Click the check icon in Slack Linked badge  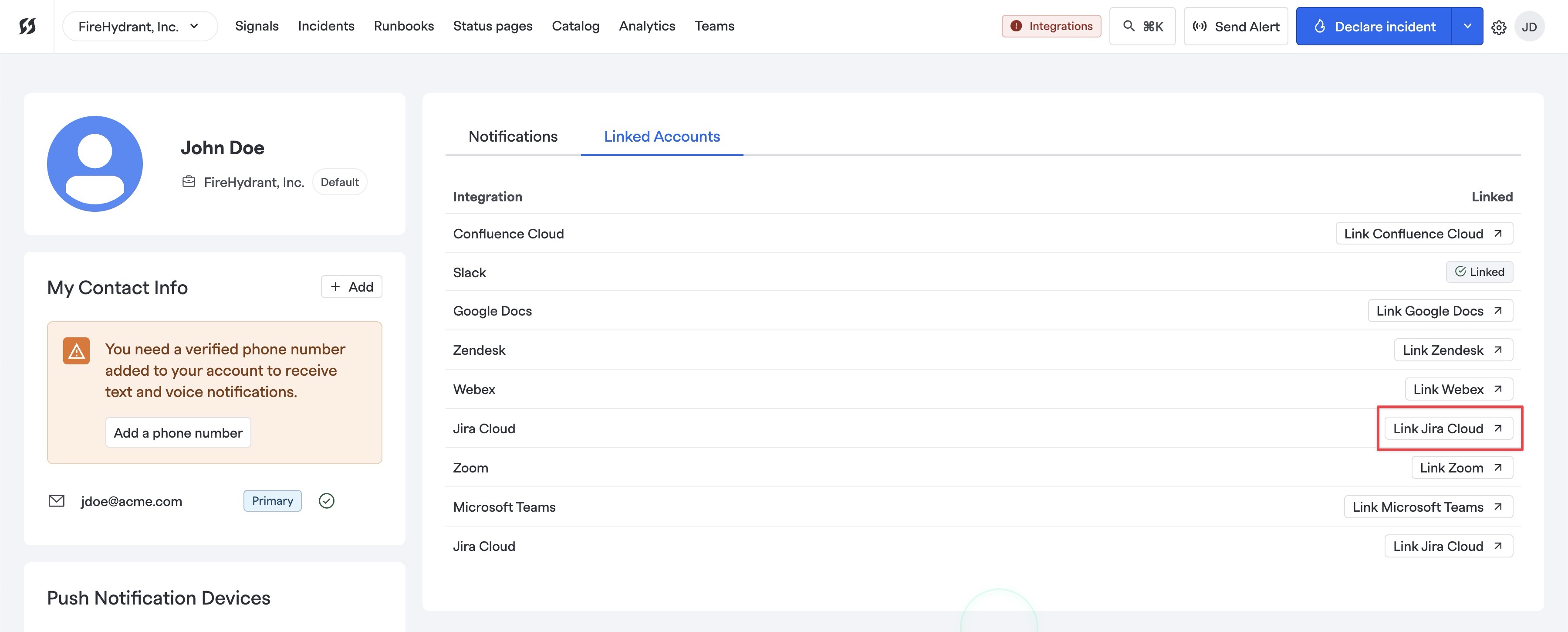pos(1460,272)
